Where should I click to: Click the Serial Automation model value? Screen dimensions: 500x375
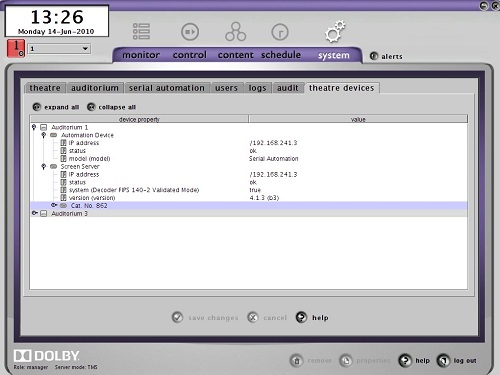point(274,159)
